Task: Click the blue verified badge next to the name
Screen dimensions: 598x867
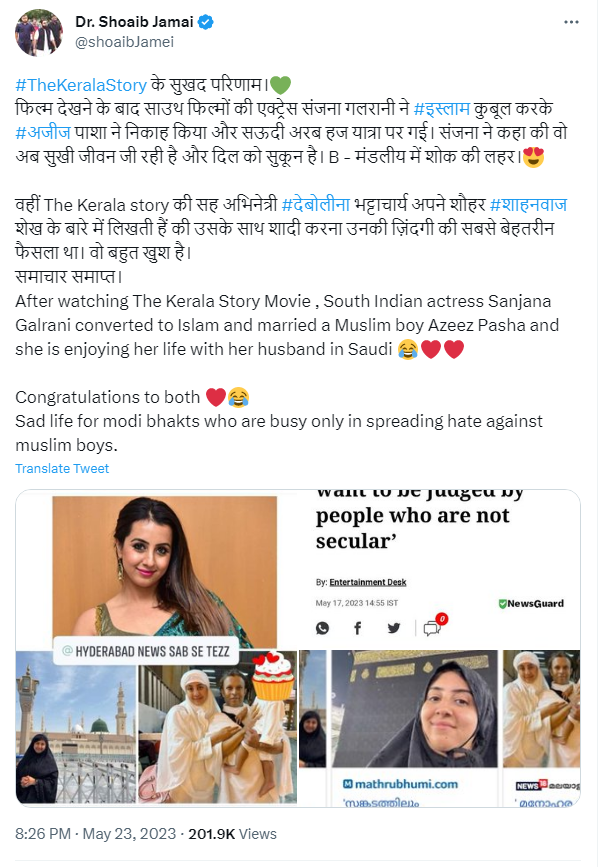Action: (206, 22)
